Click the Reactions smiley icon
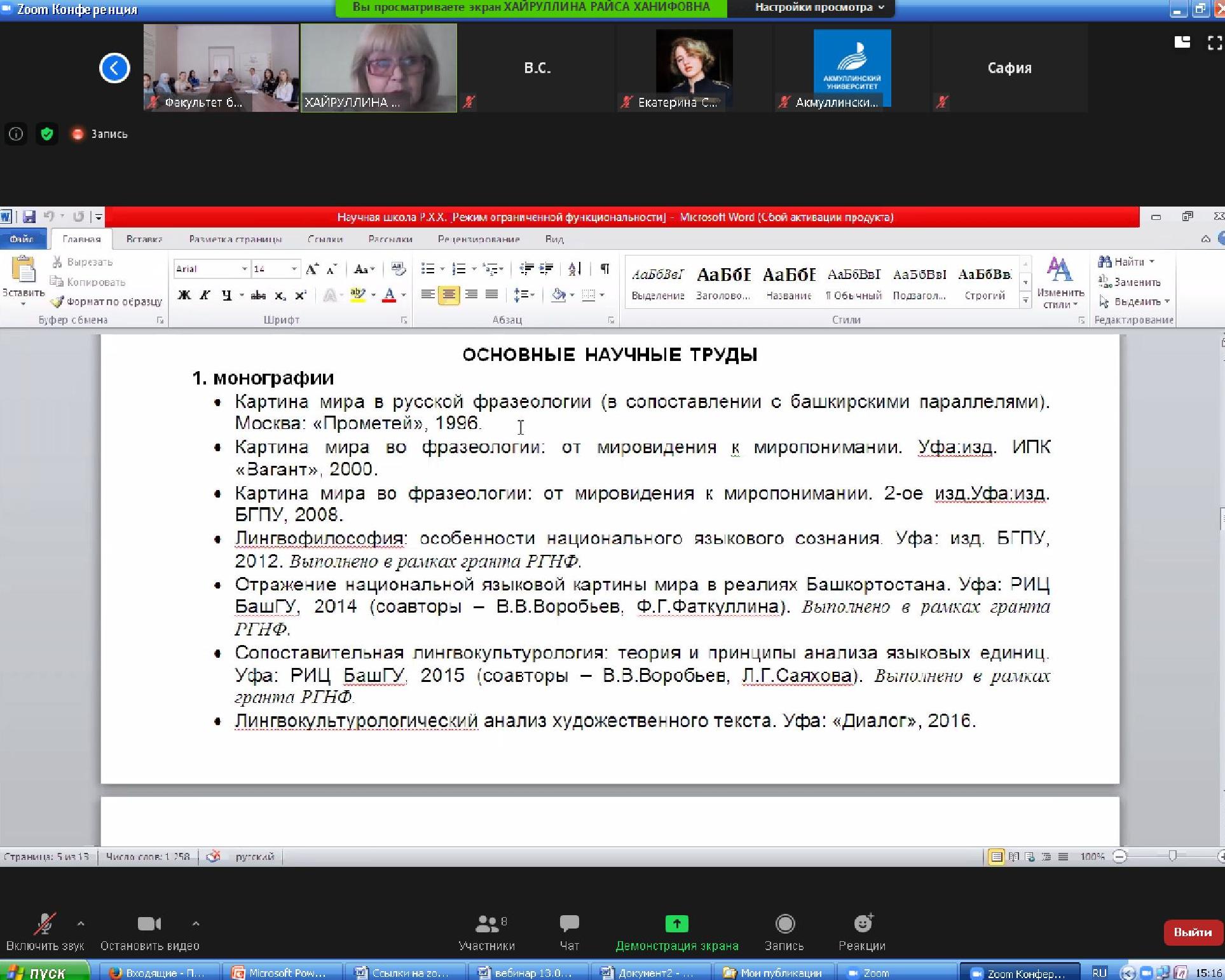The image size is (1225, 980). [x=862, y=923]
